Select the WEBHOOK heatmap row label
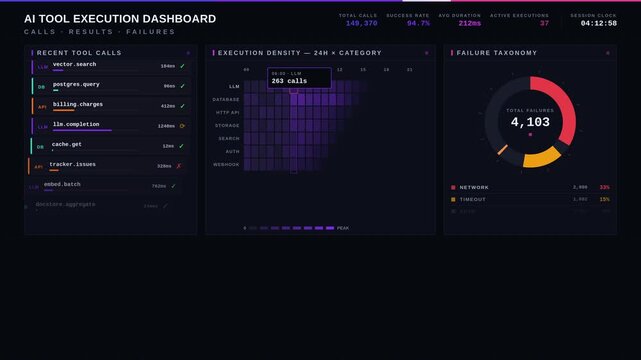 (x=226, y=165)
